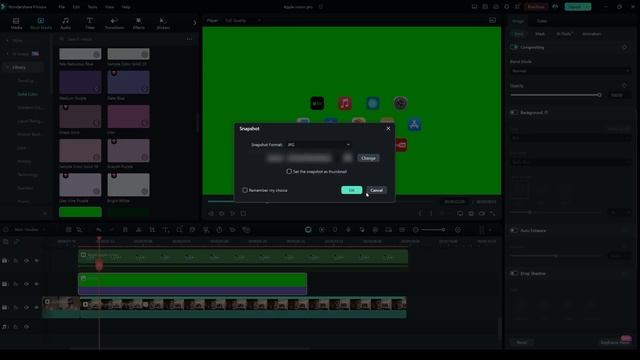
Task: Click the Purchase button
Action: [x=536, y=7]
